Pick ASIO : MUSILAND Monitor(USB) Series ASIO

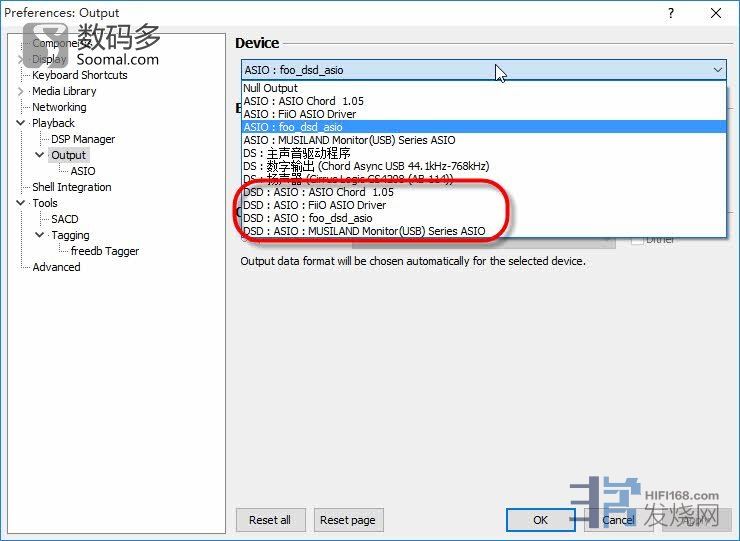[348, 140]
